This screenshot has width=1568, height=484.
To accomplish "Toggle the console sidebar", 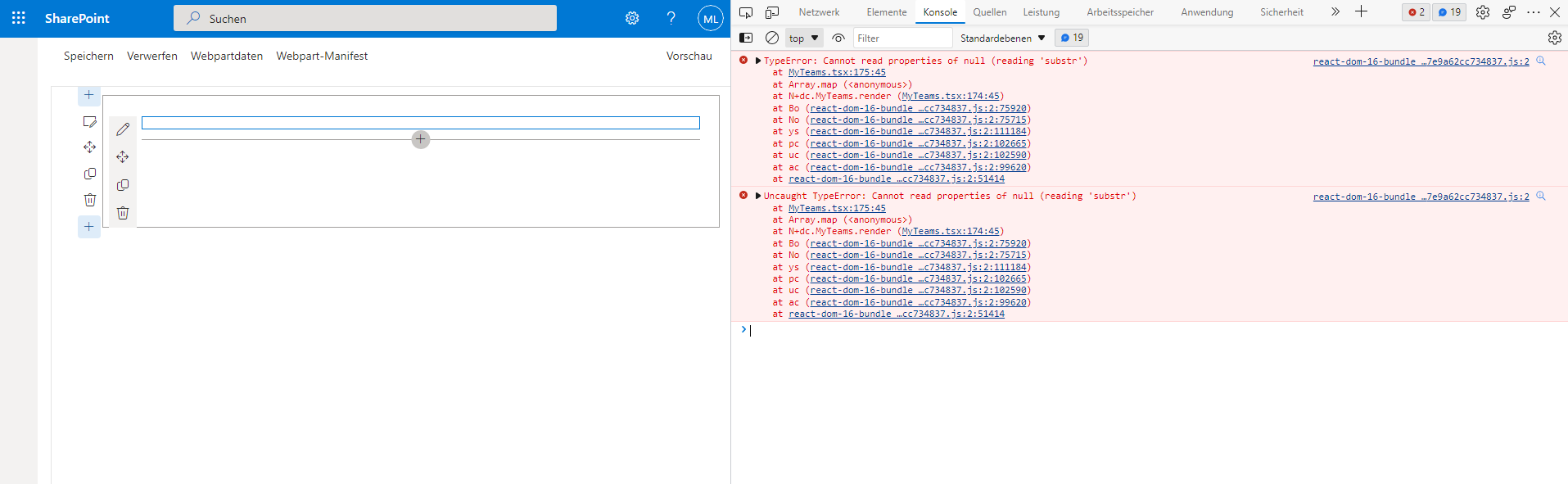I will tap(746, 38).
